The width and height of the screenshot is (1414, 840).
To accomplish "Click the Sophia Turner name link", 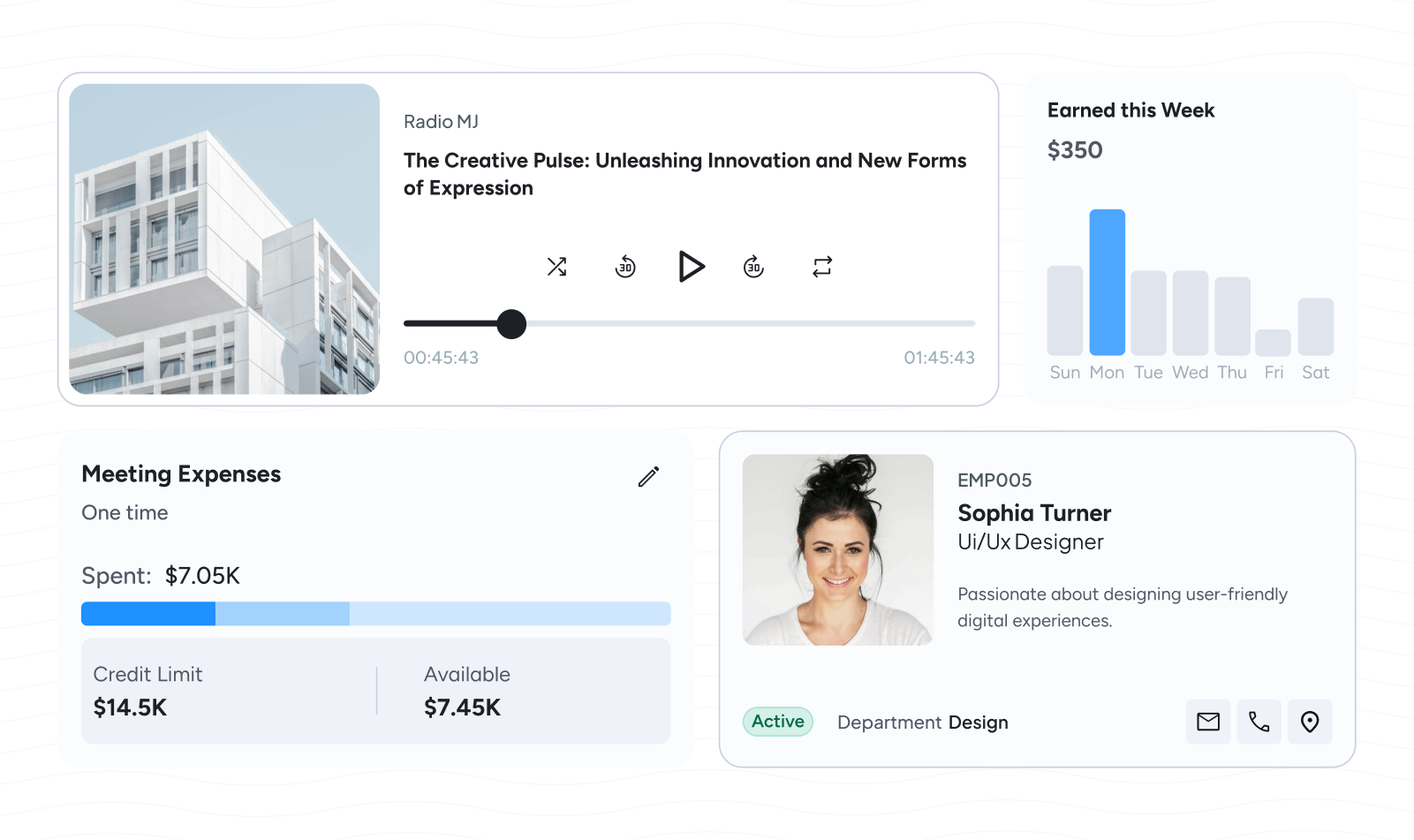I will tap(1034, 513).
